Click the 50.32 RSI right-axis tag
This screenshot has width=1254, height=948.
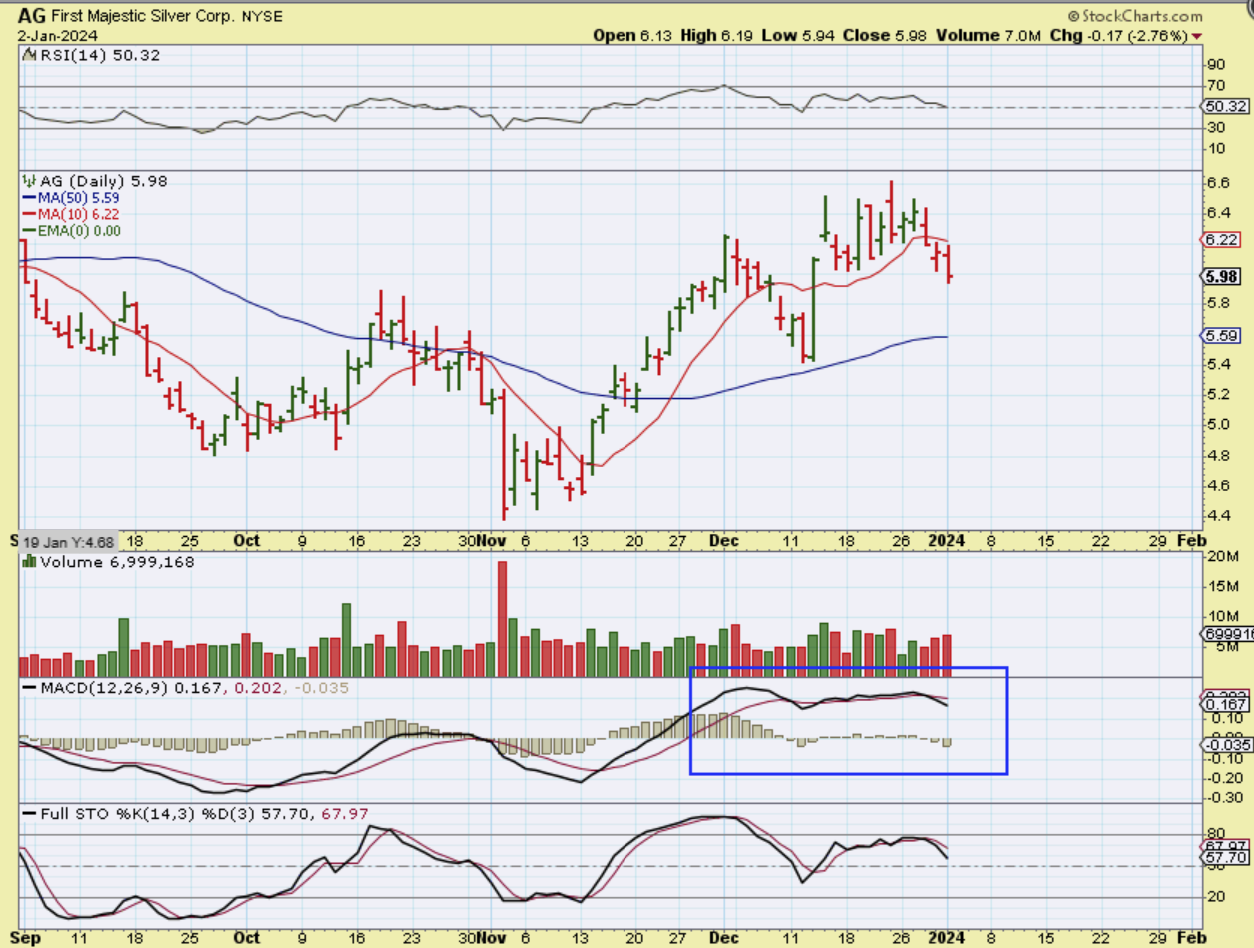pyautogui.click(x=1225, y=106)
